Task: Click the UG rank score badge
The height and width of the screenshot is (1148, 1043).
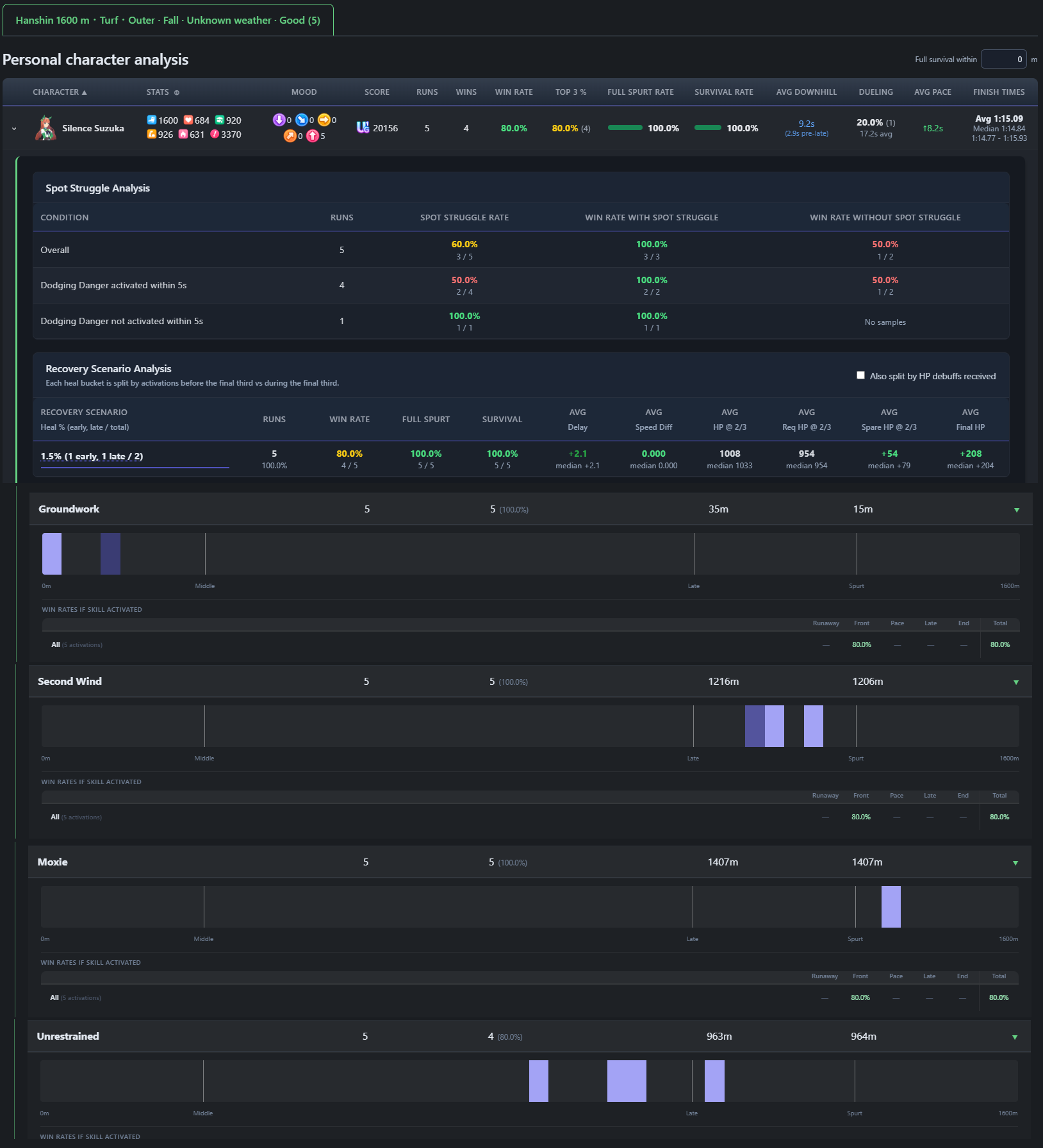Action: pos(363,127)
